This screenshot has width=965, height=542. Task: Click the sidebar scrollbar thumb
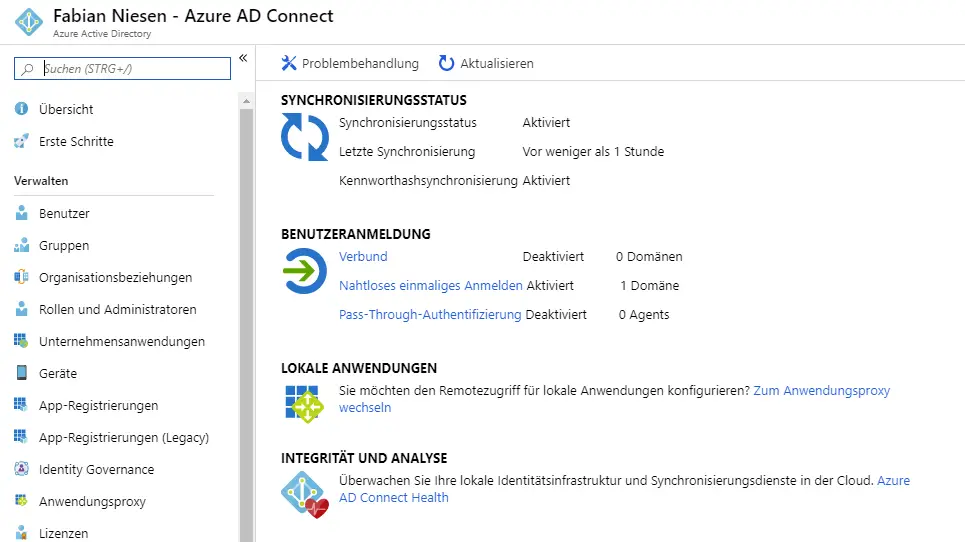click(246, 325)
